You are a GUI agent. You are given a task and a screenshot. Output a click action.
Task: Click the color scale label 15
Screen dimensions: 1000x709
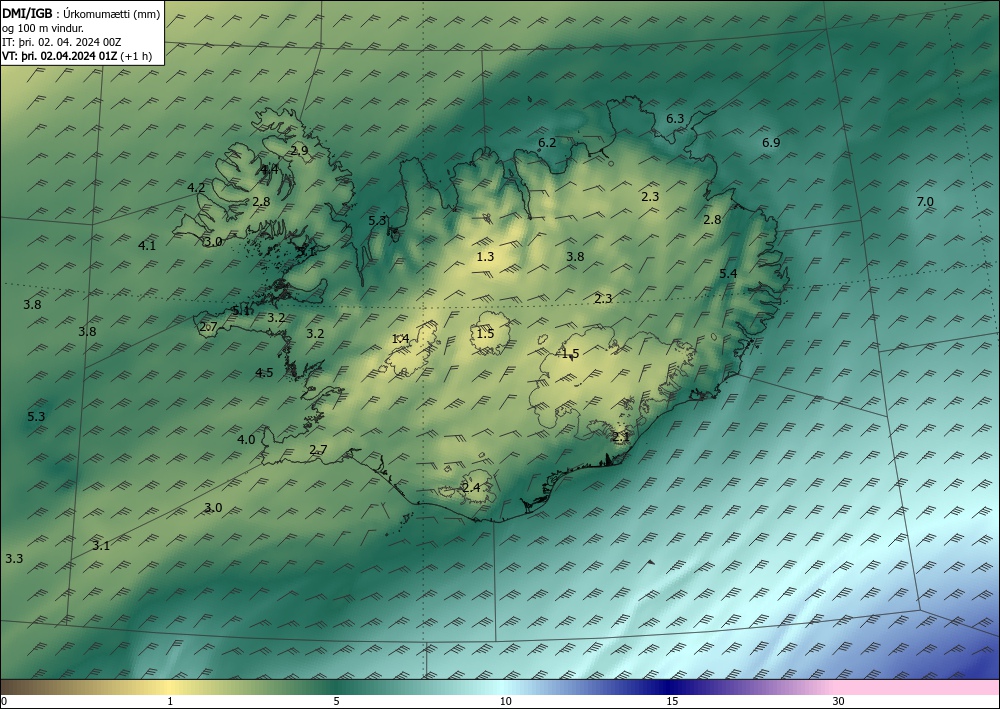(x=672, y=701)
